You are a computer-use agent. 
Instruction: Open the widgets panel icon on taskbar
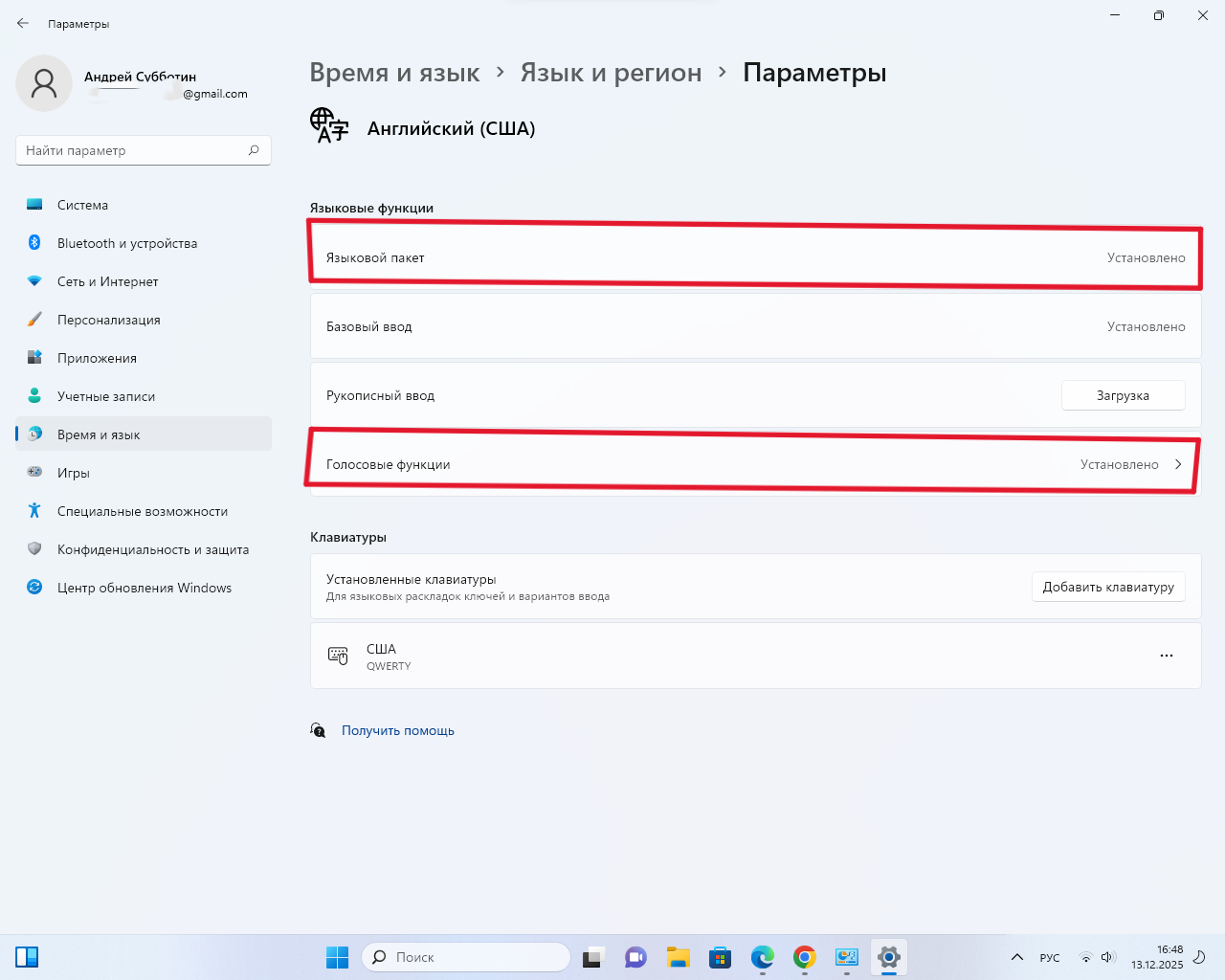click(x=27, y=957)
